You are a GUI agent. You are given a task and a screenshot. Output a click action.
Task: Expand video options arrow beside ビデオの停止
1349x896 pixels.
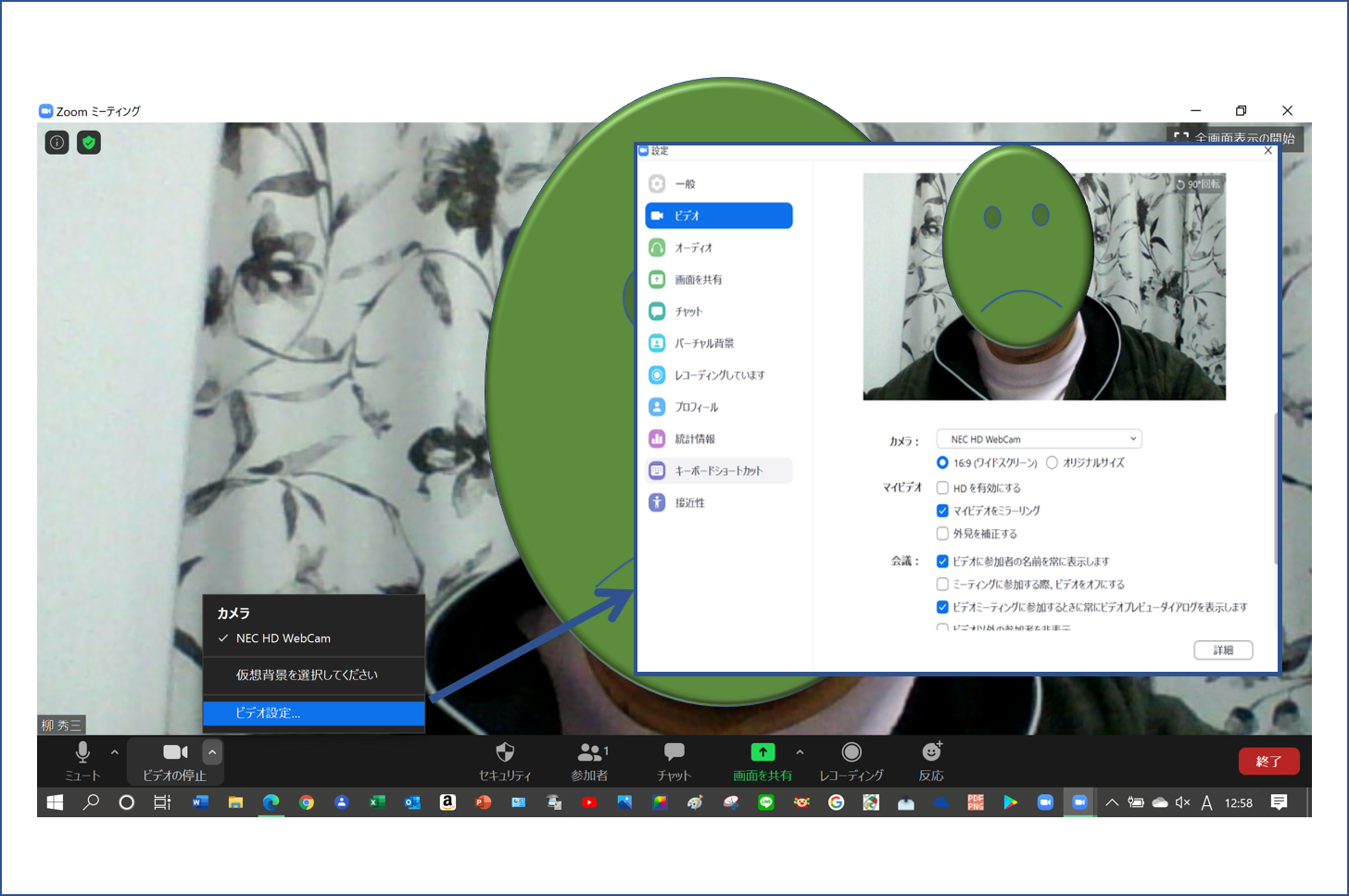pos(212,752)
